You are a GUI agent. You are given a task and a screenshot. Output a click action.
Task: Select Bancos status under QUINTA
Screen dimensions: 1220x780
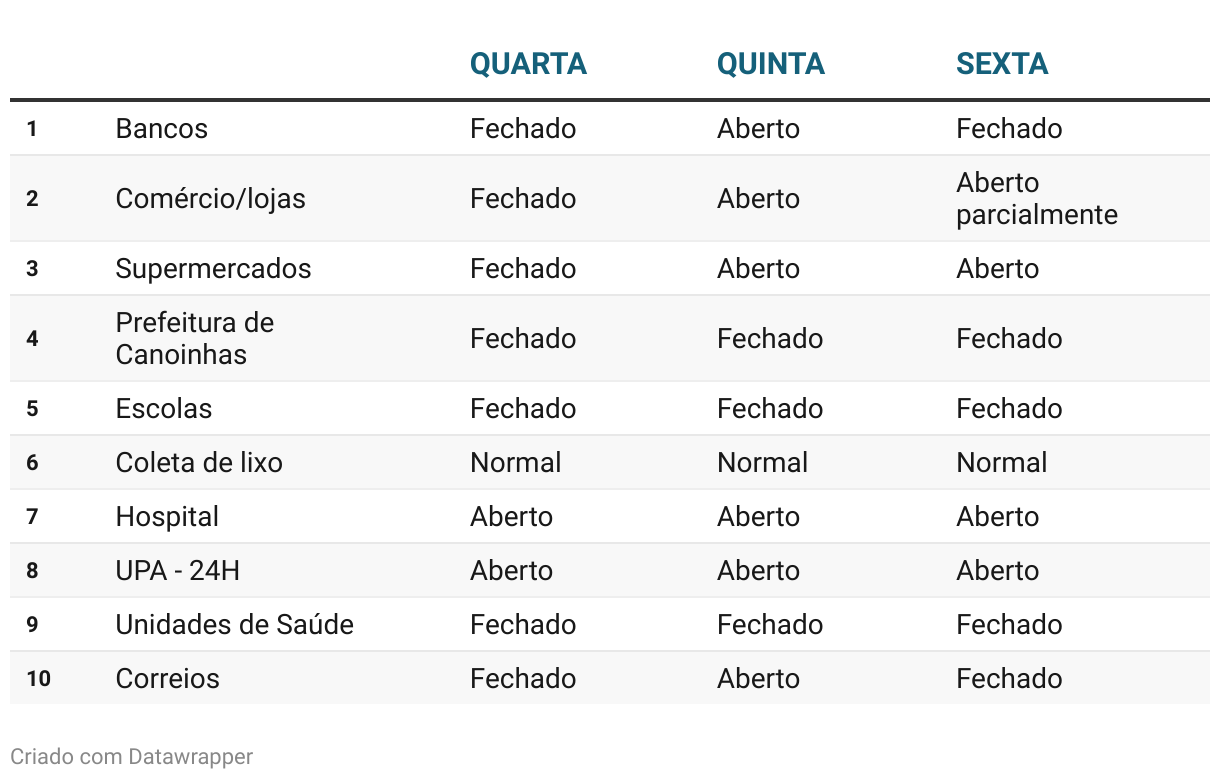click(758, 129)
